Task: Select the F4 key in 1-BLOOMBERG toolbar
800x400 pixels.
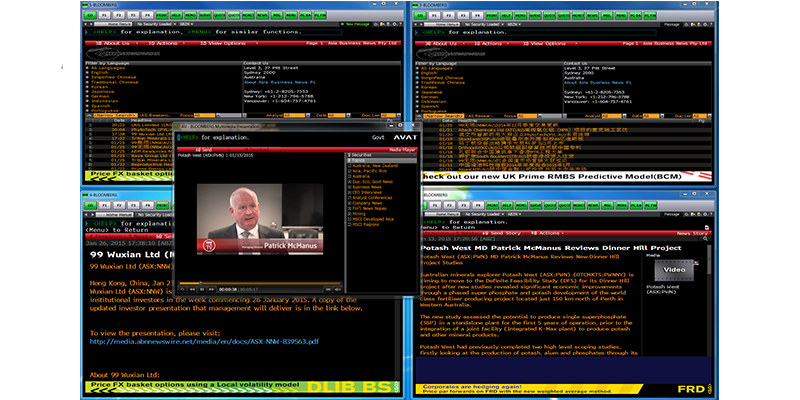Action: coord(147,15)
